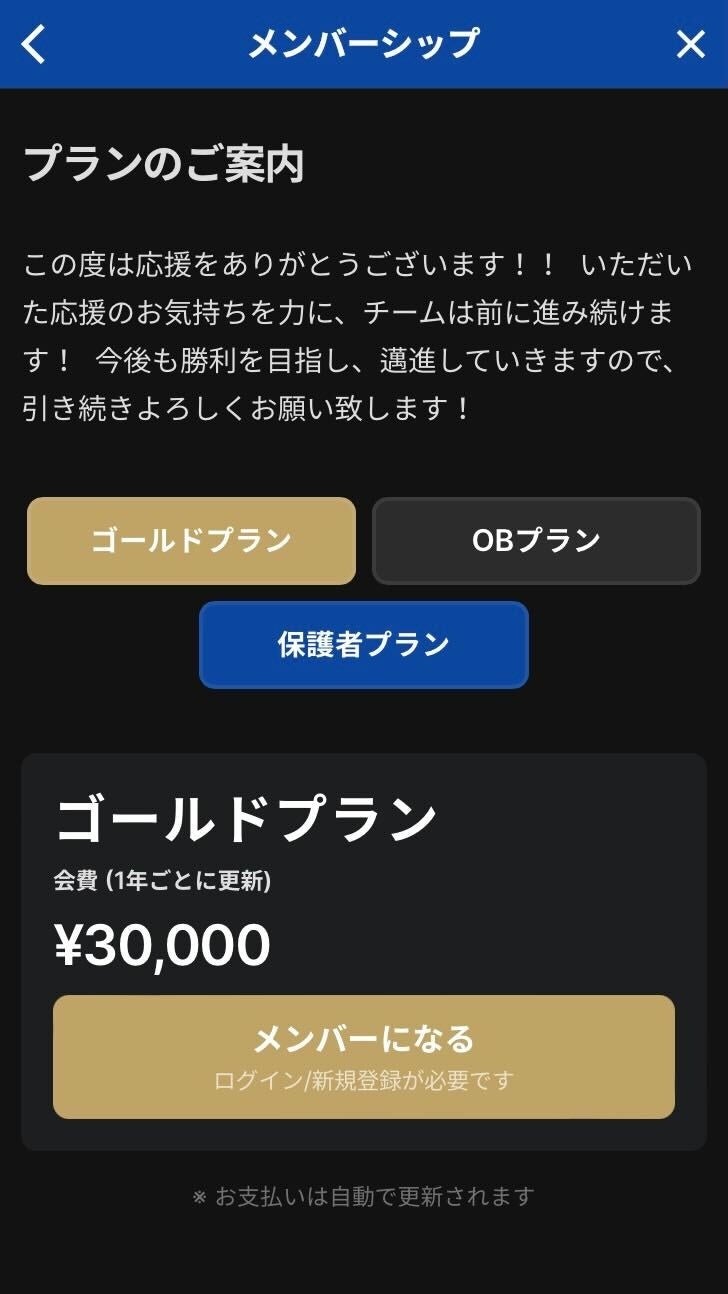
Task: Select the ゴールドプラン plan tab
Action: point(191,541)
